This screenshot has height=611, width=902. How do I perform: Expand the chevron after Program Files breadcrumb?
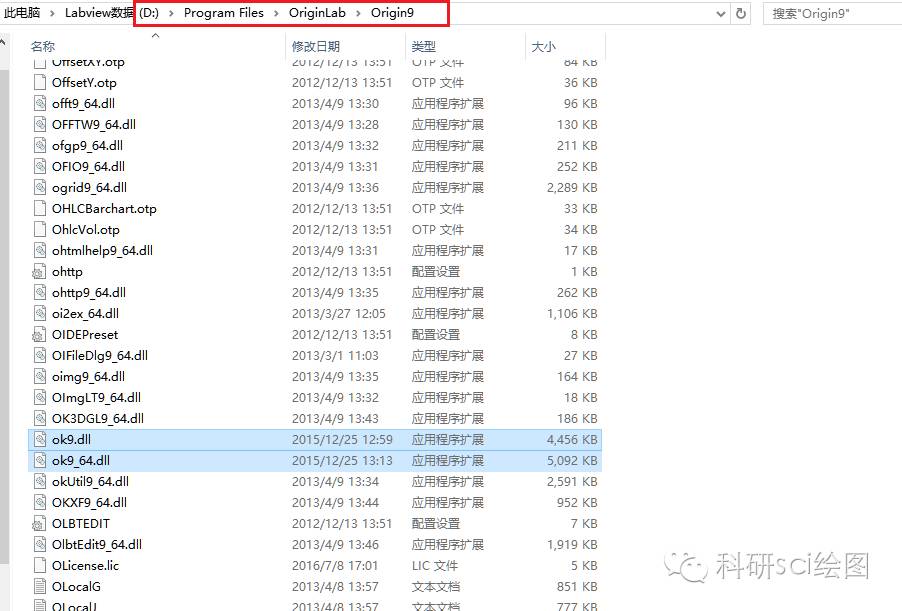tap(277, 14)
